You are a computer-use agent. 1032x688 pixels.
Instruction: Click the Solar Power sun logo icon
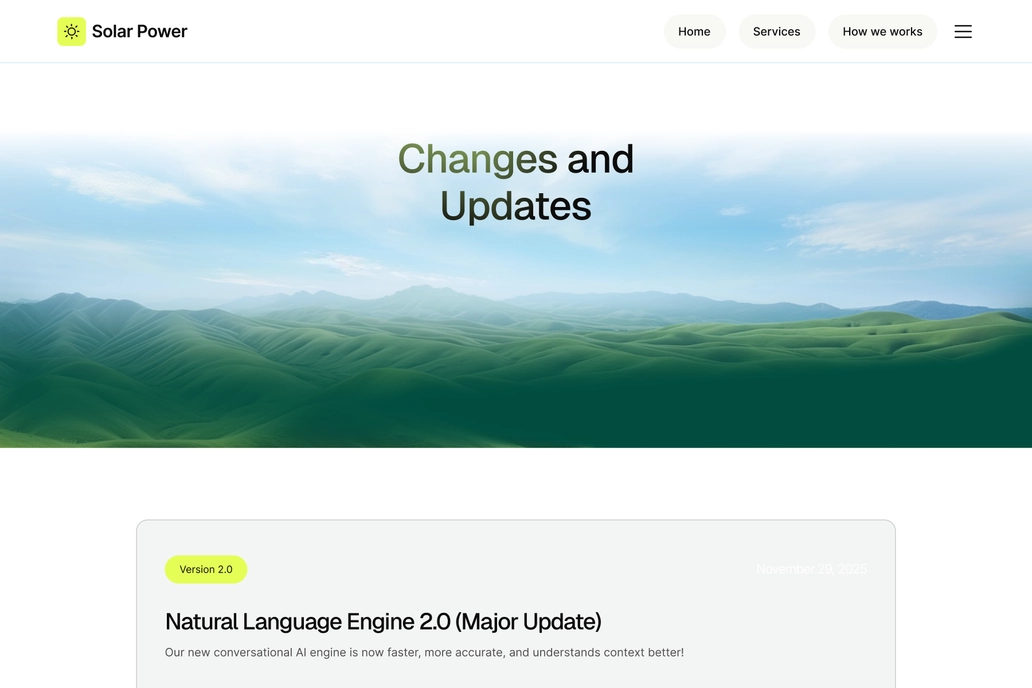coord(71,32)
